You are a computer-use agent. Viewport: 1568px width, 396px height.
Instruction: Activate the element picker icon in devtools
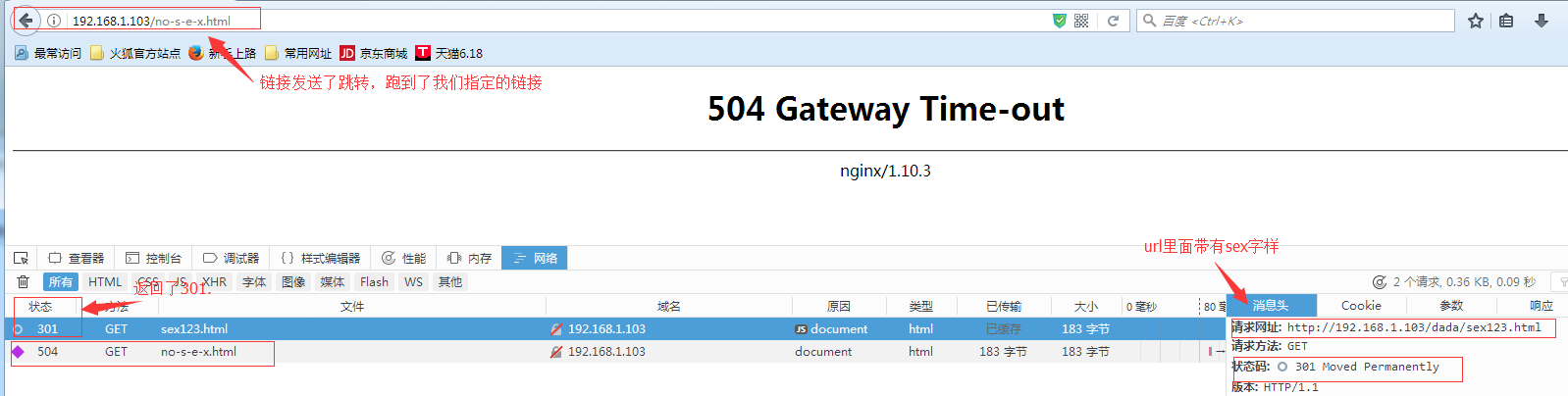click(21, 258)
